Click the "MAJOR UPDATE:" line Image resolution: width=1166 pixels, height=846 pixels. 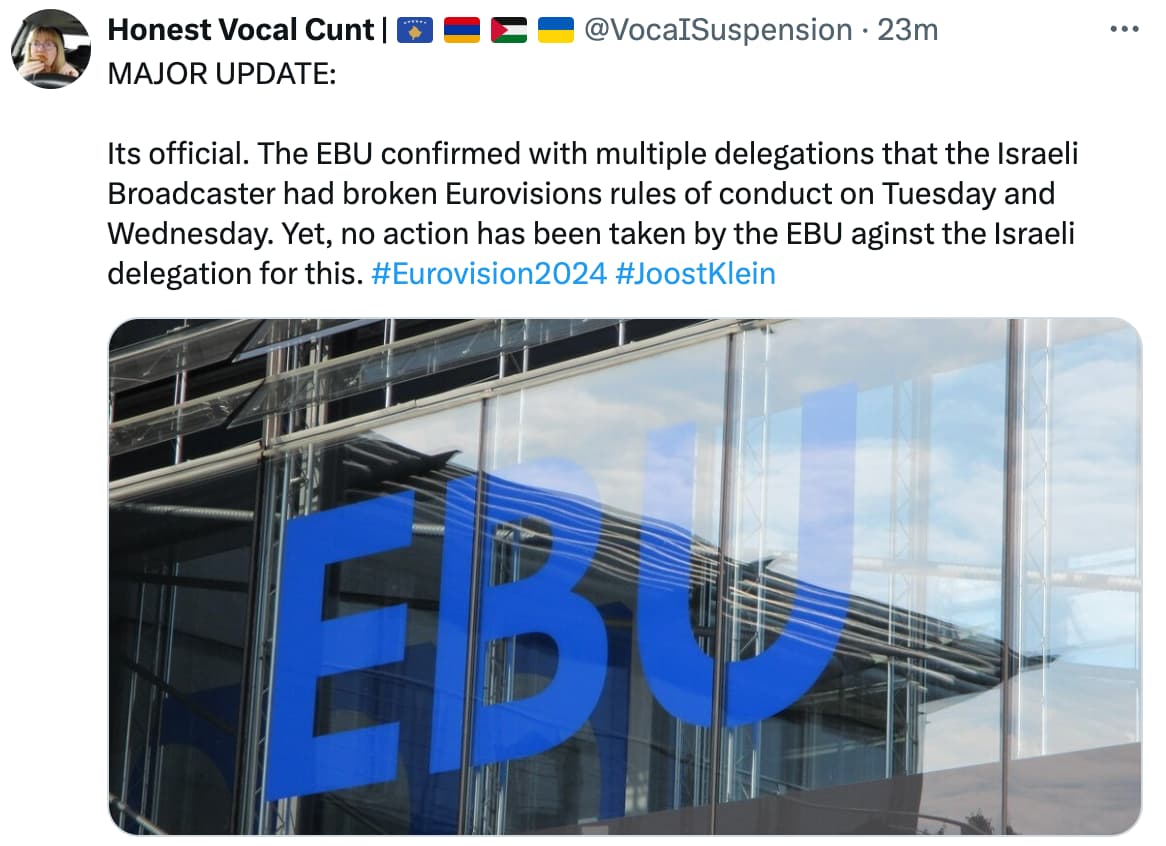click(x=221, y=77)
